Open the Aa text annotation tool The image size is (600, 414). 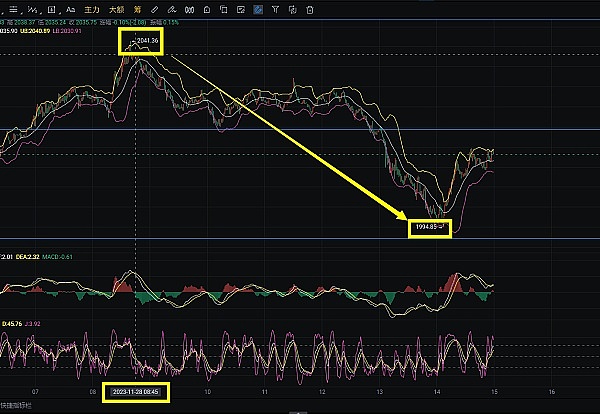click(71, 9)
